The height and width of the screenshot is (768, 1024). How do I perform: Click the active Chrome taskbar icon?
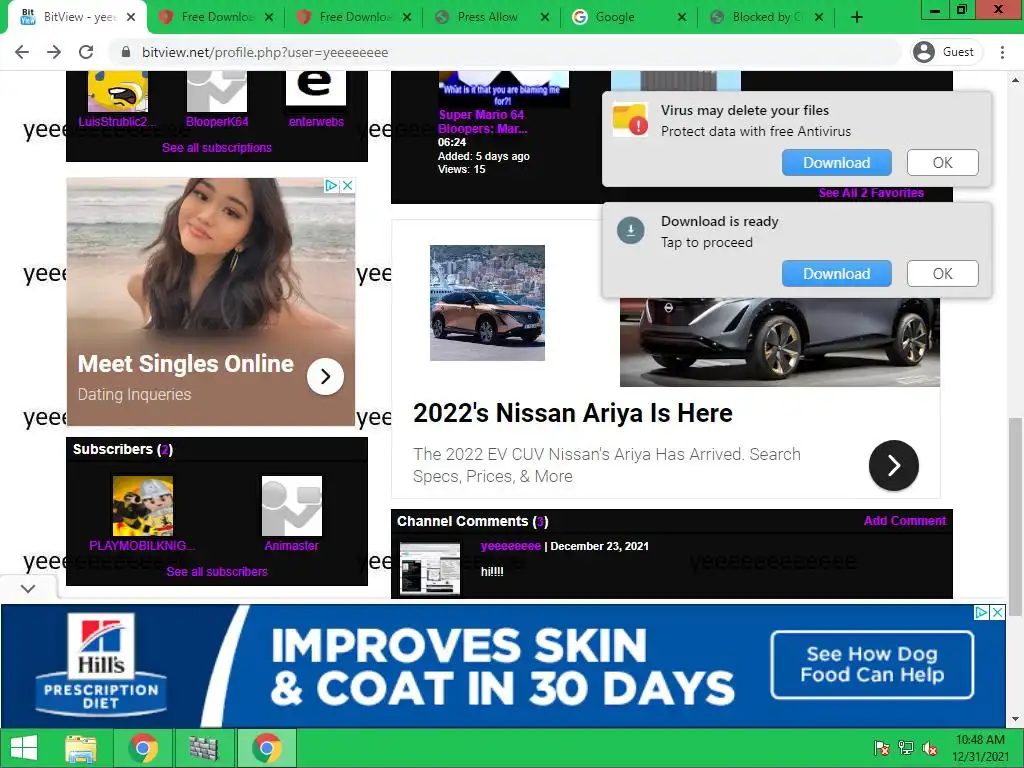click(266, 748)
